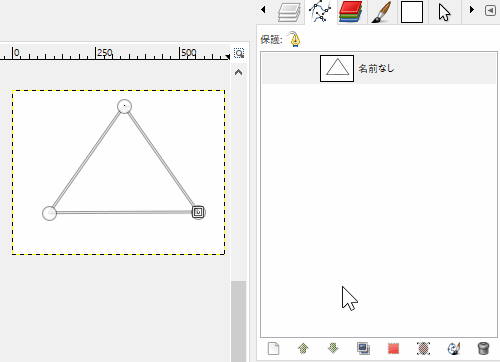The image size is (500, 362).
Task: Switch to the Layers tab
Action: (289, 12)
